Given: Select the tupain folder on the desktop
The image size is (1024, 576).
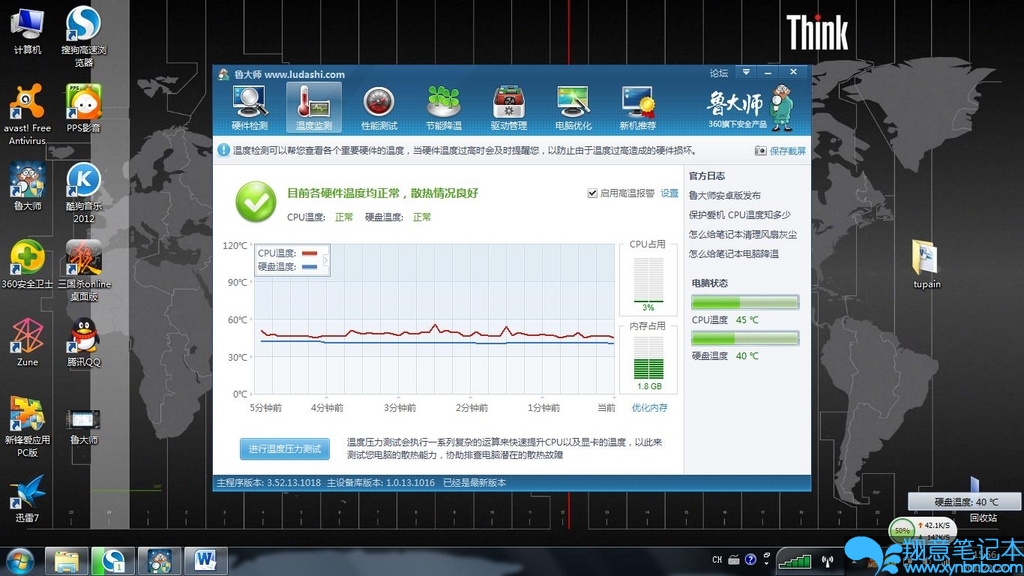Looking at the screenshot, I should coord(927,264).
